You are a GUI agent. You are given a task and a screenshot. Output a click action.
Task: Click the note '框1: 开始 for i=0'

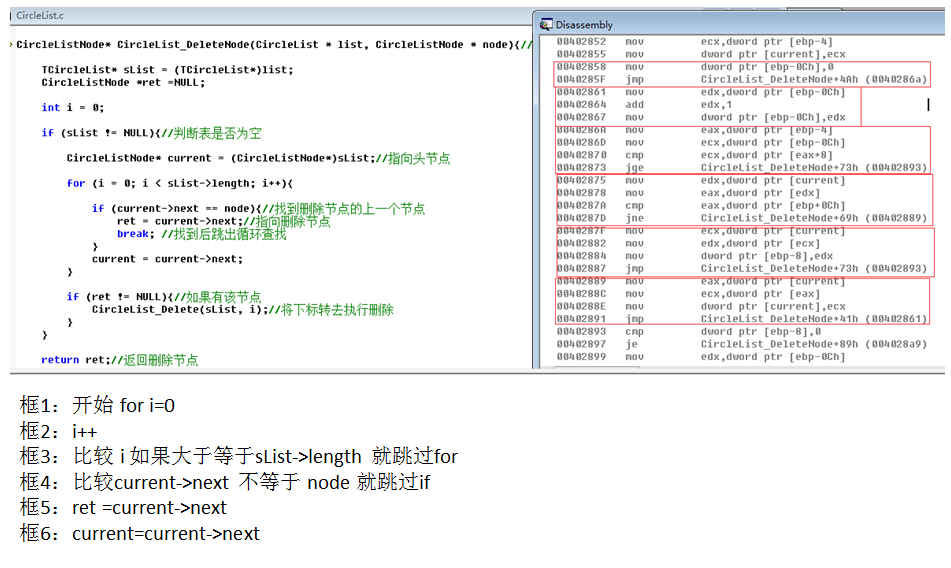[x=97, y=405]
